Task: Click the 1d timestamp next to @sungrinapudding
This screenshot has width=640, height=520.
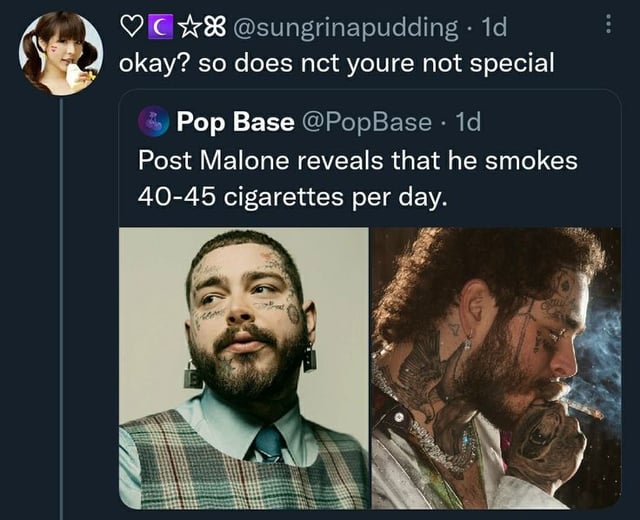Action: click(491, 29)
